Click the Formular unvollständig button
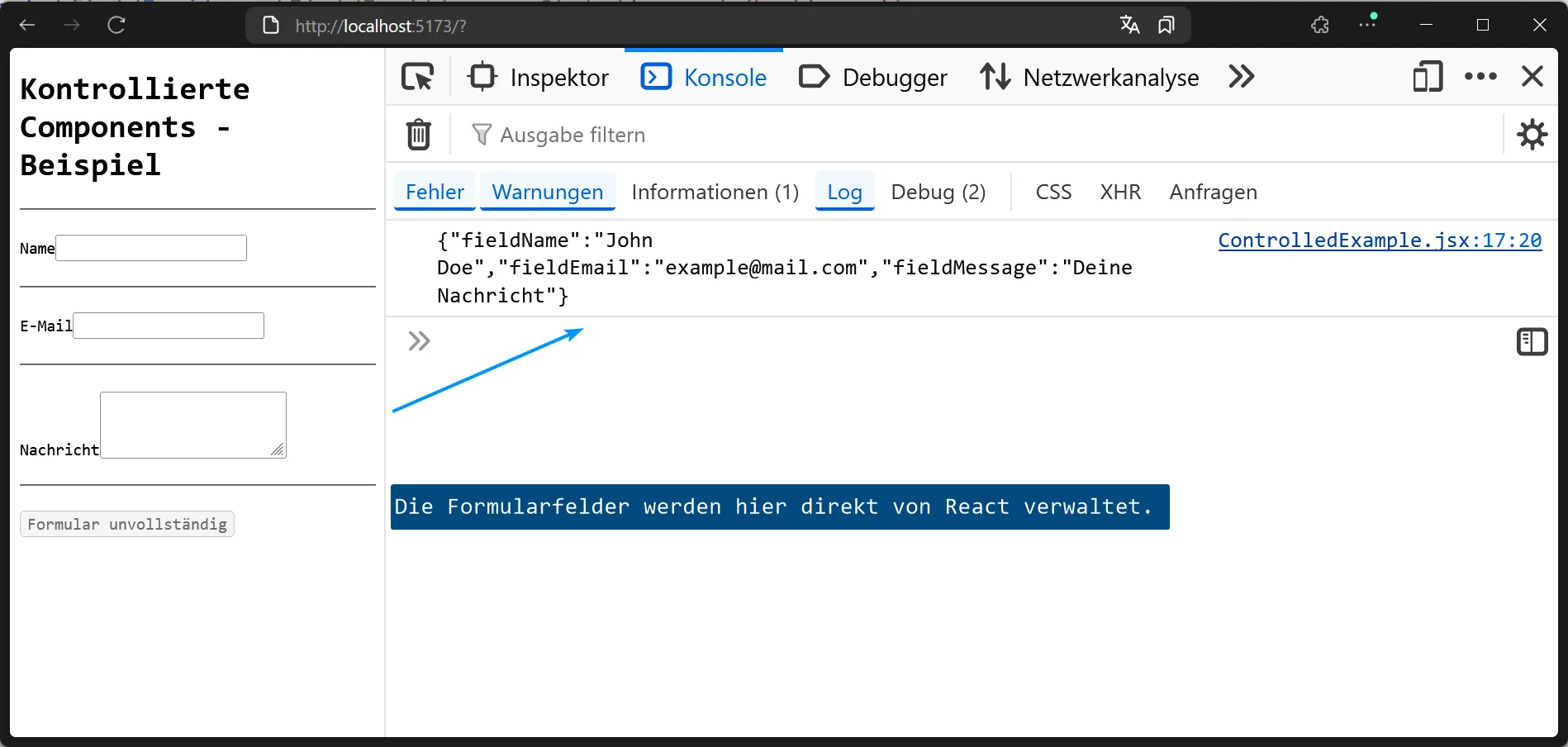This screenshot has height=747, width=1568. [127, 524]
